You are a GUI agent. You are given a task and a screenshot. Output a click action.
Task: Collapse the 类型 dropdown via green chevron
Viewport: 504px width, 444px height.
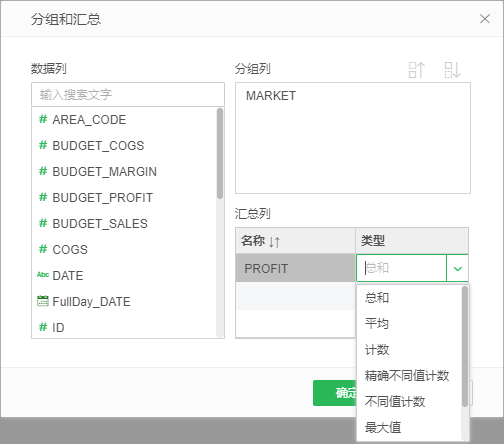click(x=458, y=268)
